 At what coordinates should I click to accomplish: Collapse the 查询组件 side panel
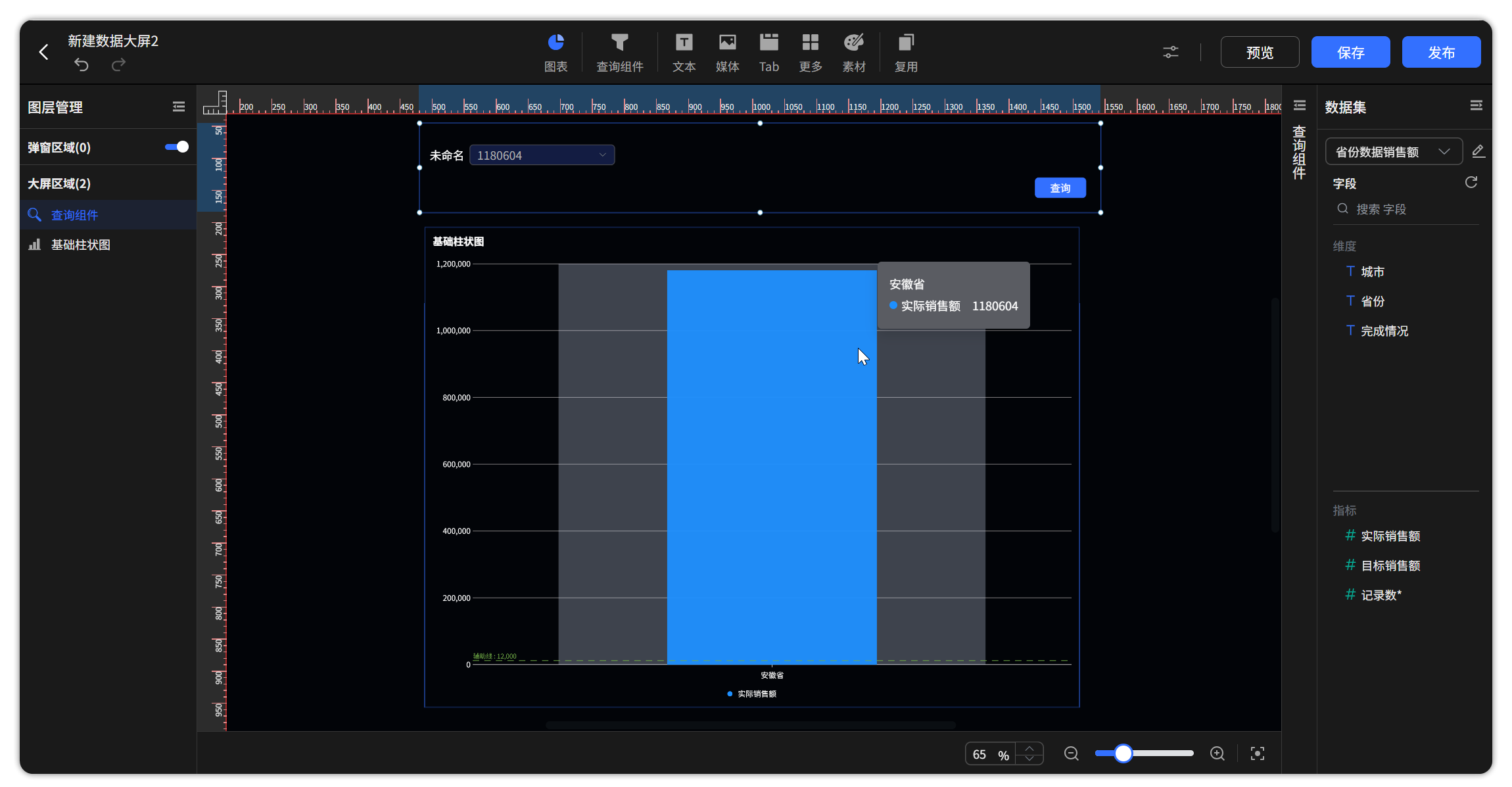click(1299, 106)
